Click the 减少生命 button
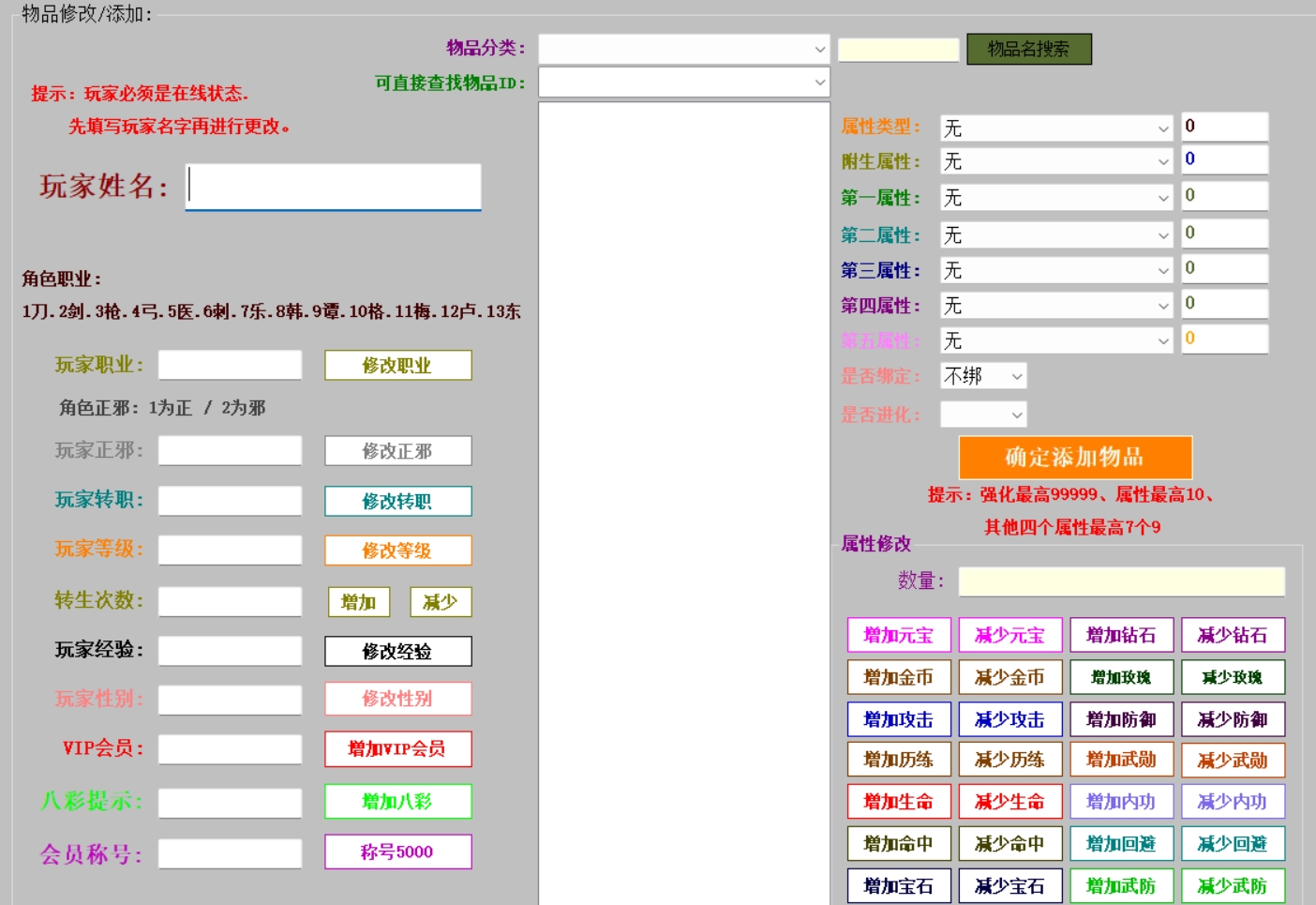Image resolution: width=1316 pixels, height=905 pixels. click(1009, 802)
